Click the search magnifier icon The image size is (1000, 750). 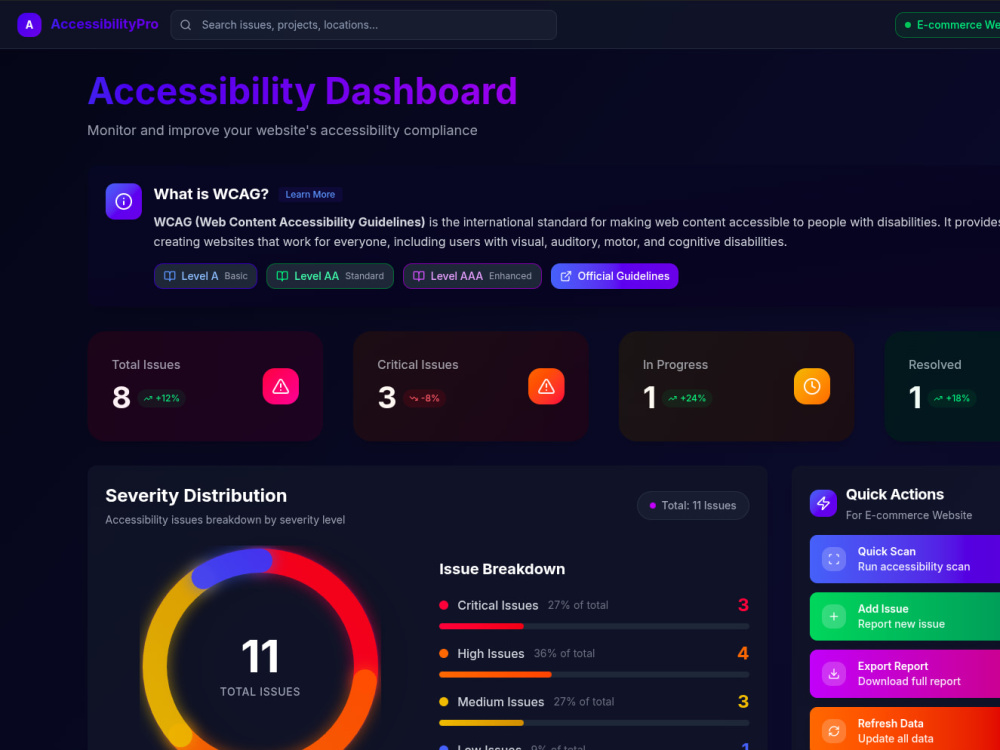point(186,25)
